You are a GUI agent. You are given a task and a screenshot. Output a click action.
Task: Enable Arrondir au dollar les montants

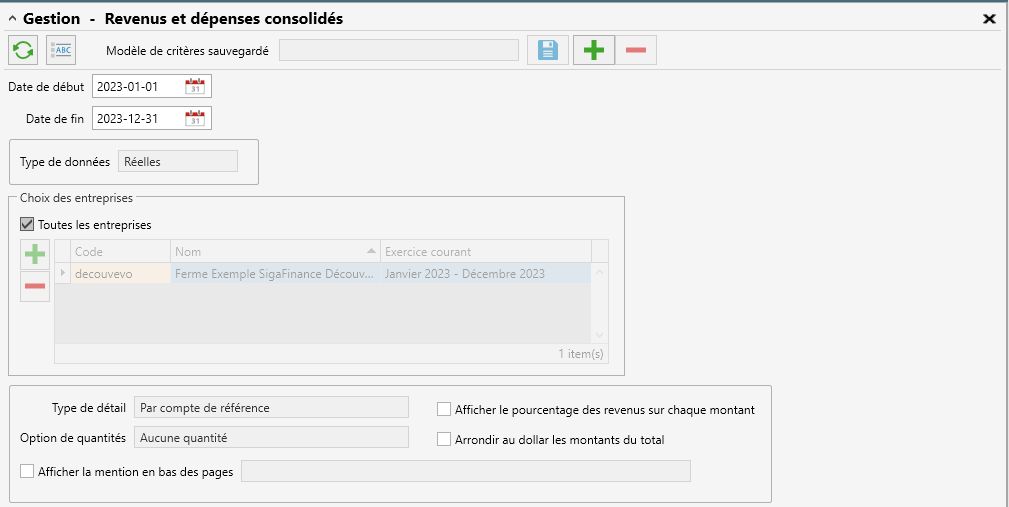click(443, 439)
